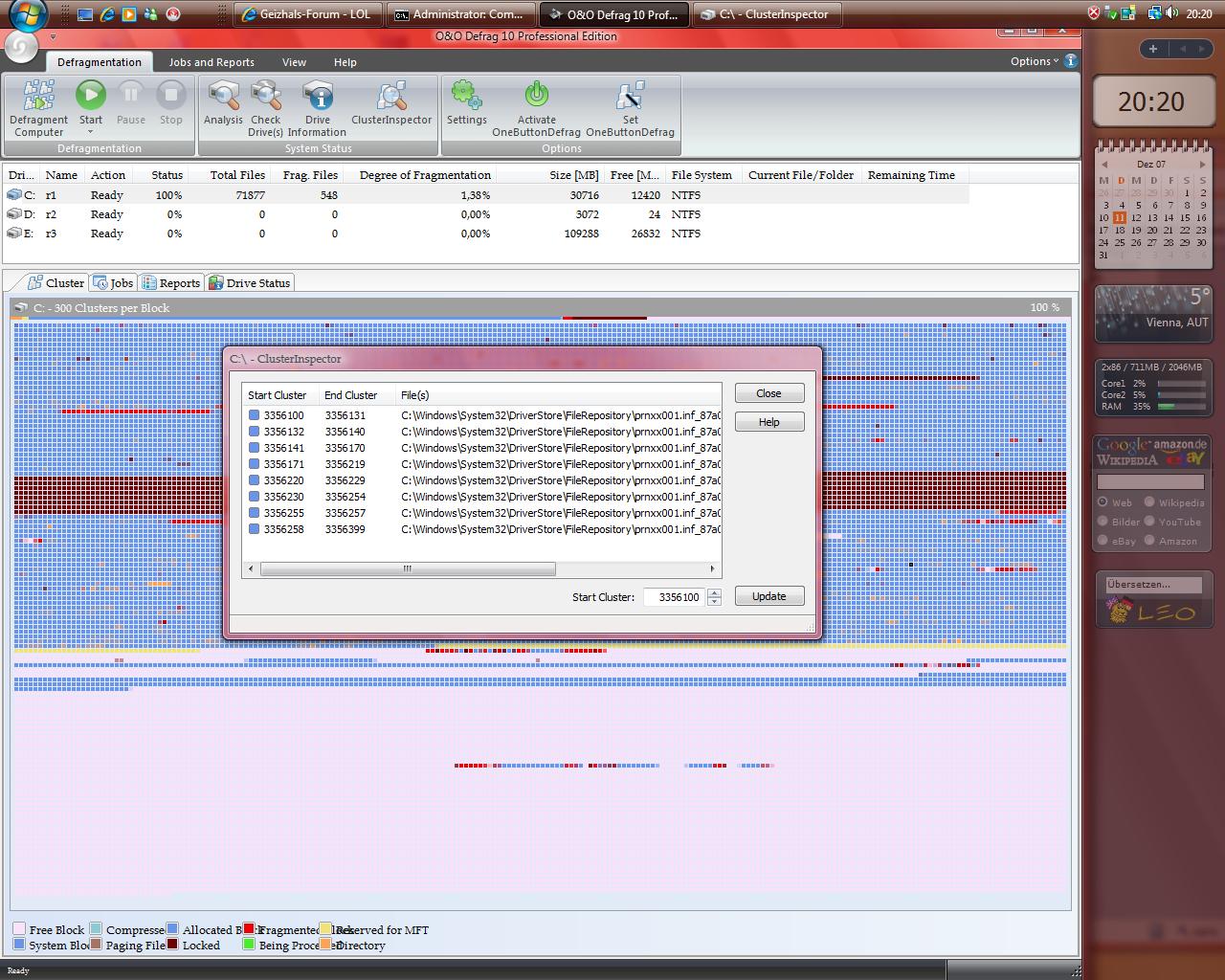This screenshot has width=1225, height=980.
Task: Select the Amazon search radio button
Action: pos(1149,540)
